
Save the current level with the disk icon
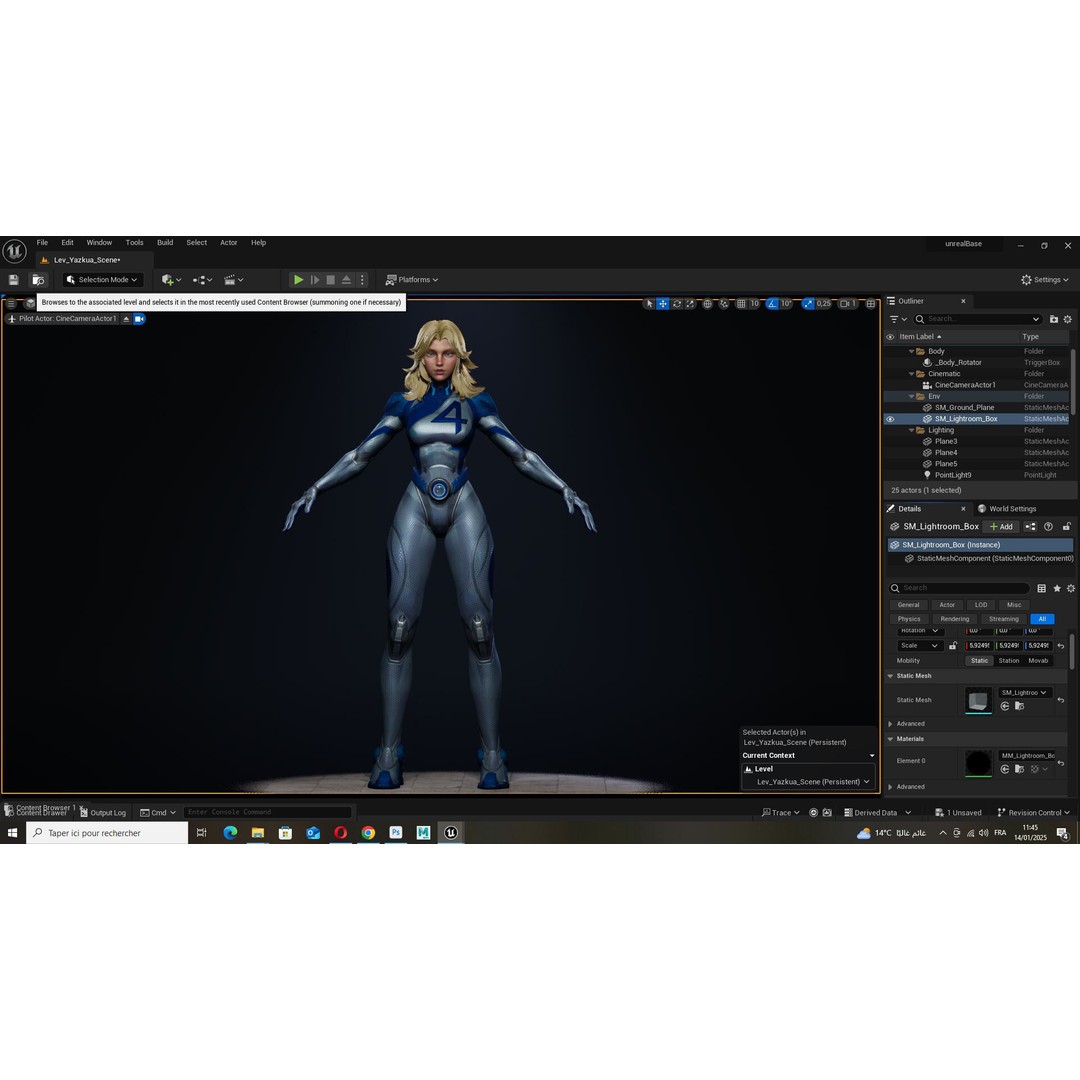pyautogui.click(x=13, y=280)
